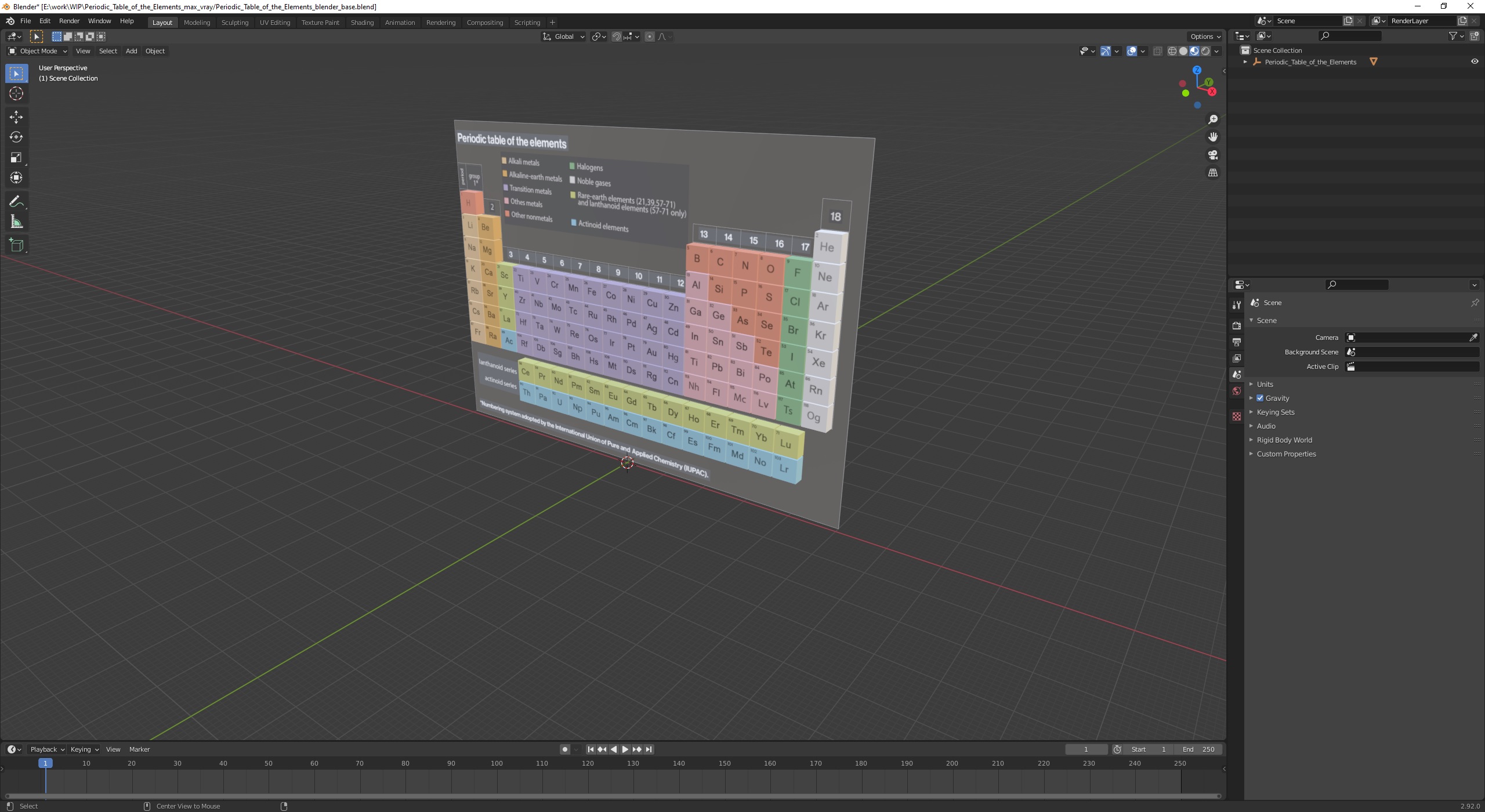The width and height of the screenshot is (1485, 812).
Task: Open the Output properties tab (printer icon)
Action: (1237, 342)
